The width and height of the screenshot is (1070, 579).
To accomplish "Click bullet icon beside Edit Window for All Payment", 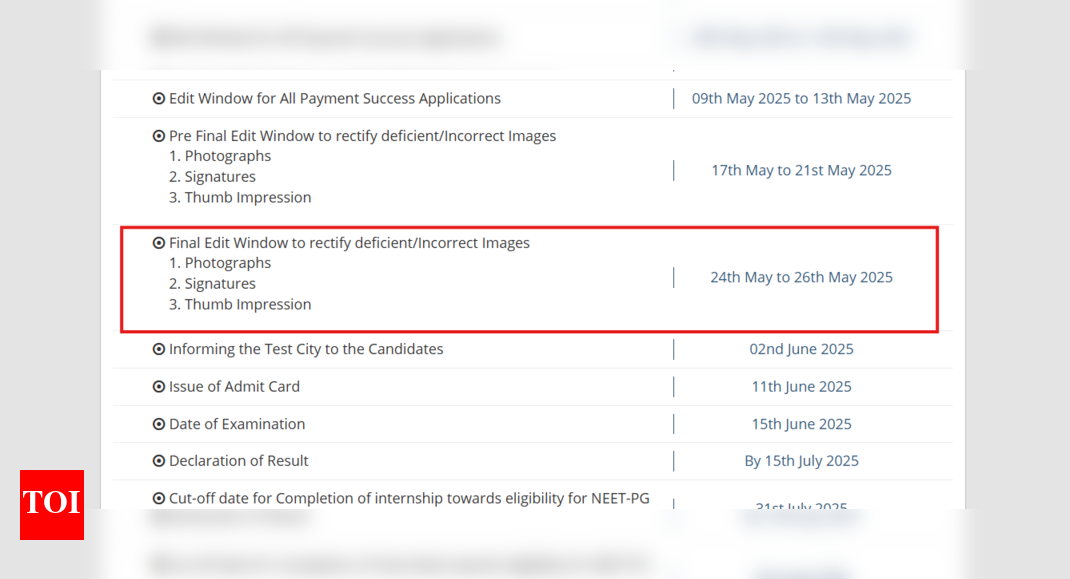I will click(159, 99).
